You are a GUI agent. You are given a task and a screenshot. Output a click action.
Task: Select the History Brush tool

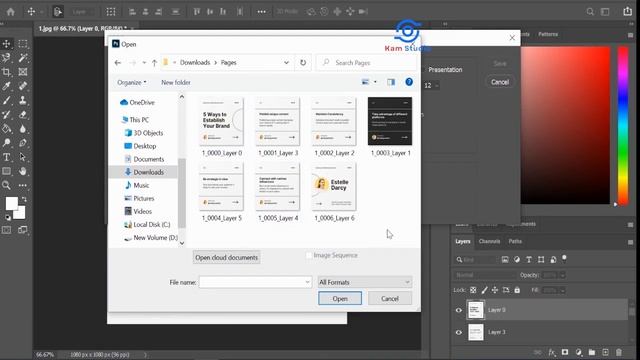coord(7,115)
